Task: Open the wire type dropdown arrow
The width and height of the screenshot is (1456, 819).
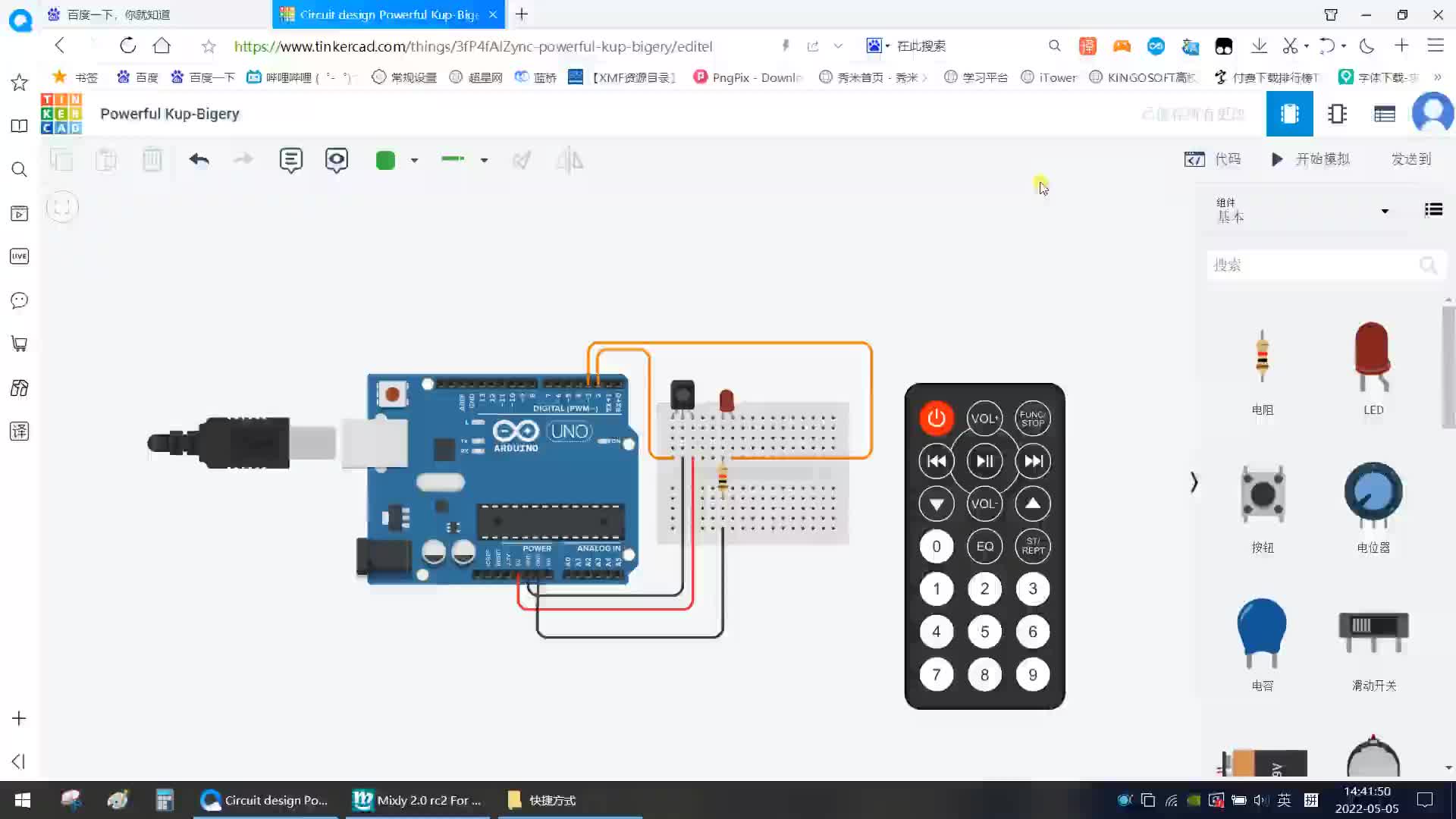Action: [484, 160]
